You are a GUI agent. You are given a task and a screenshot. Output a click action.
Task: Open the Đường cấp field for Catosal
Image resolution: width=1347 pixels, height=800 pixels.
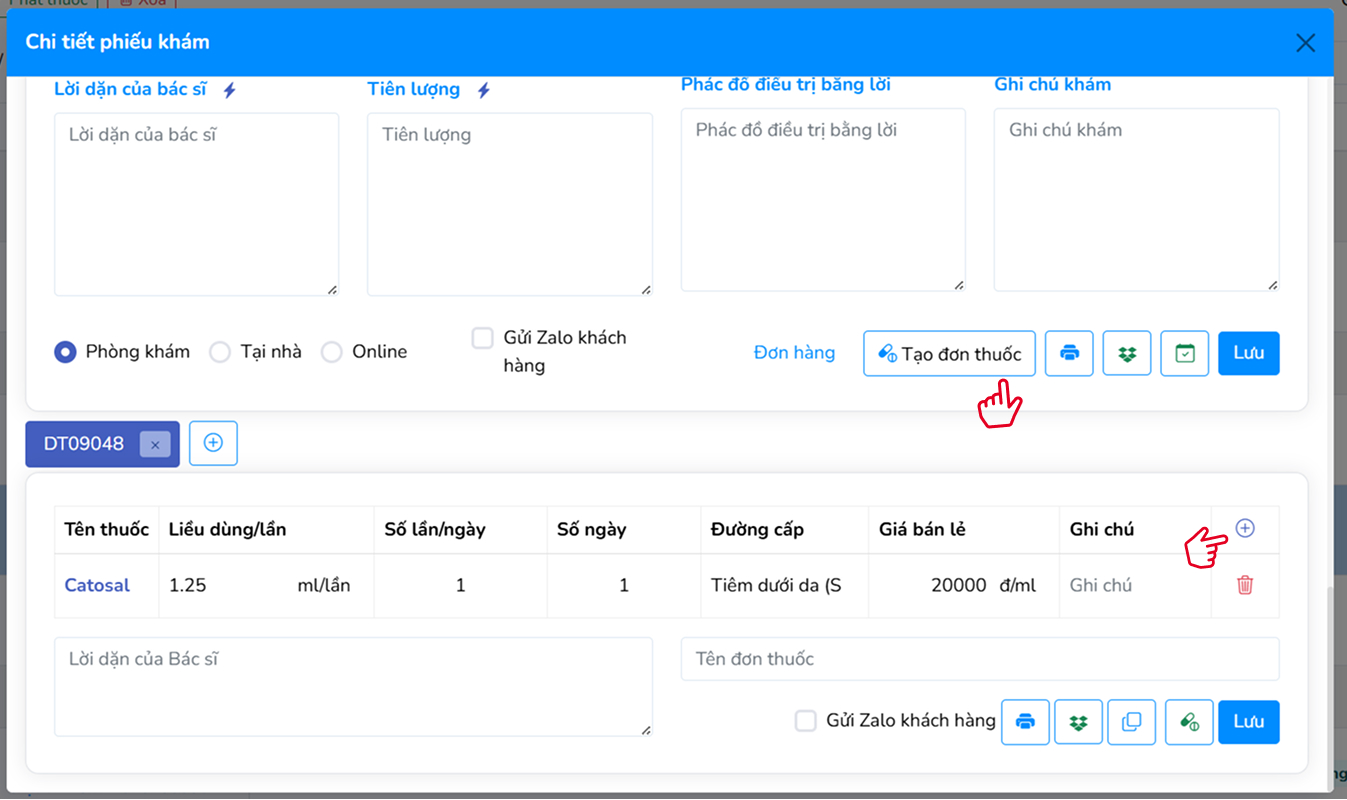(776, 585)
